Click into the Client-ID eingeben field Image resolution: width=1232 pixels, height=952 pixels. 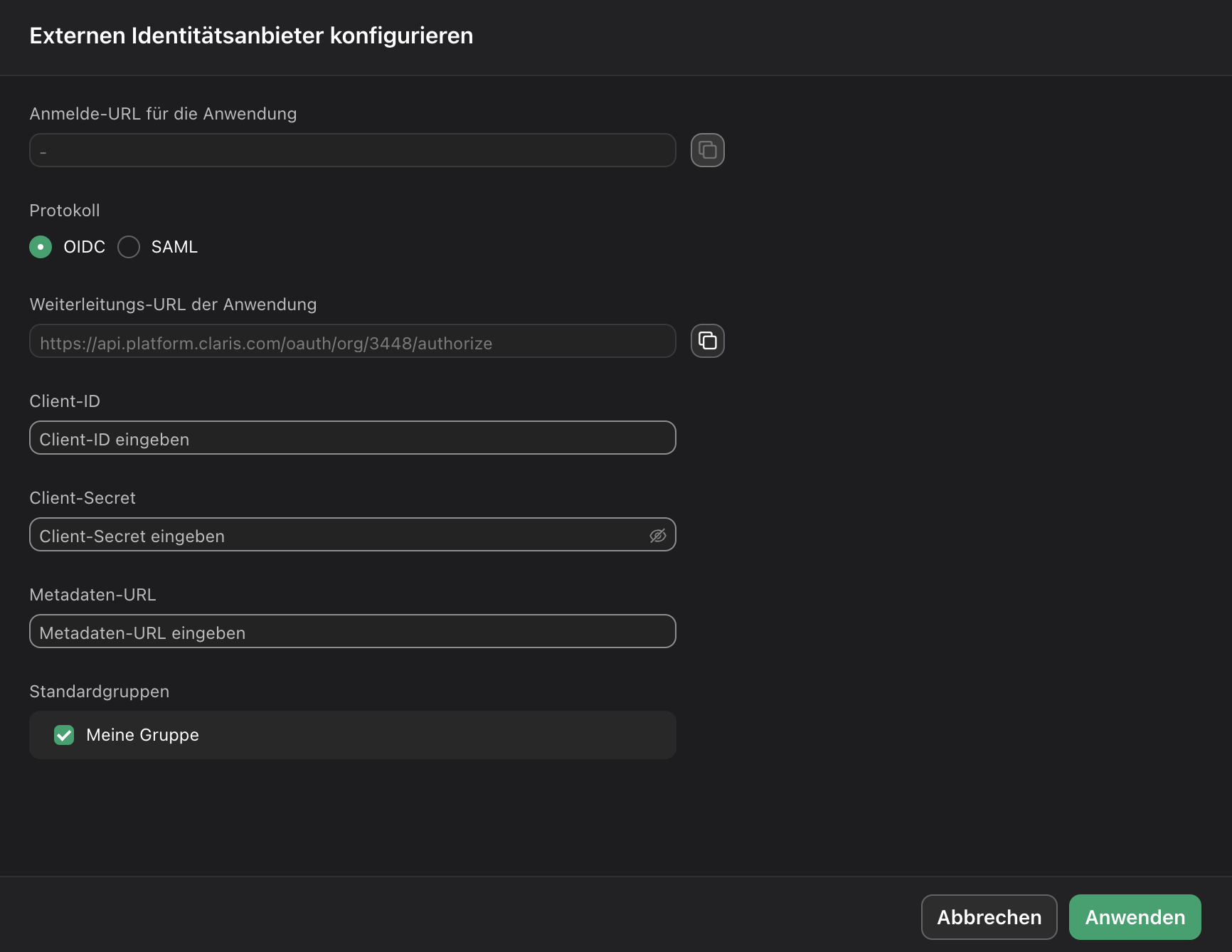tap(352, 438)
